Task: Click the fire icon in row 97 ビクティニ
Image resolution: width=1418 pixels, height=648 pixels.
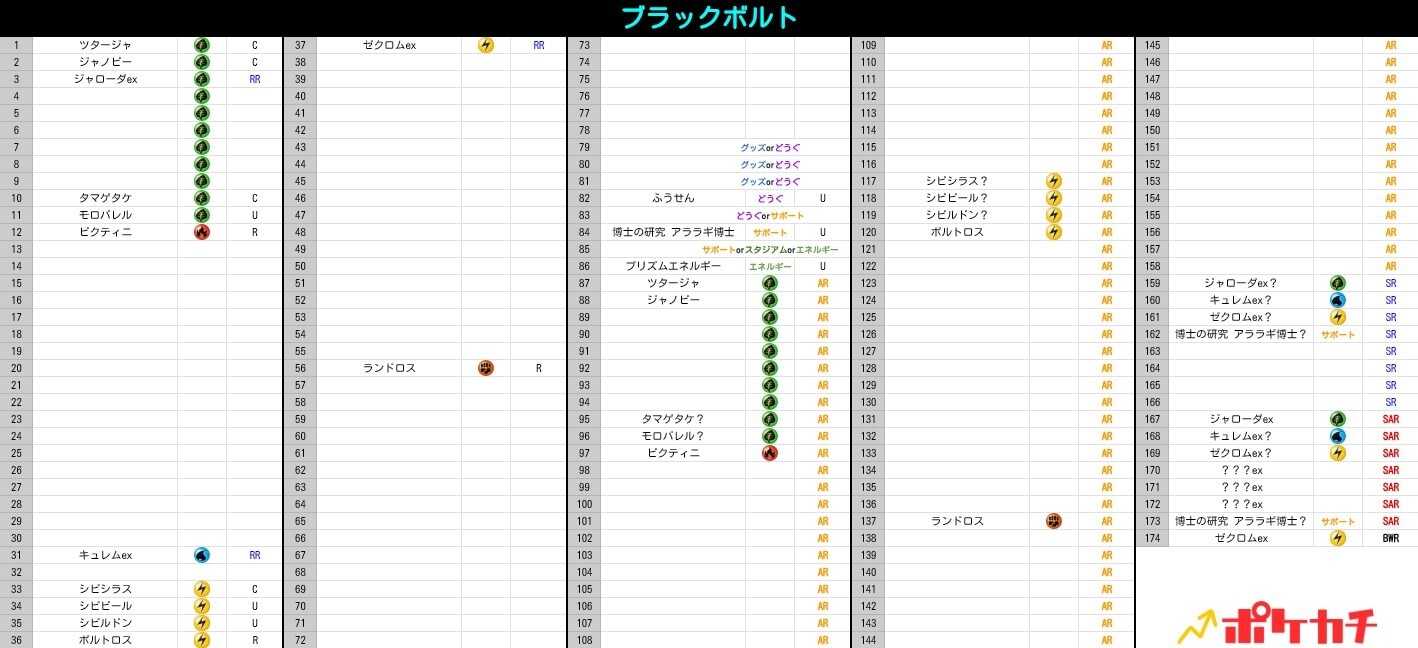Action: [x=770, y=453]
